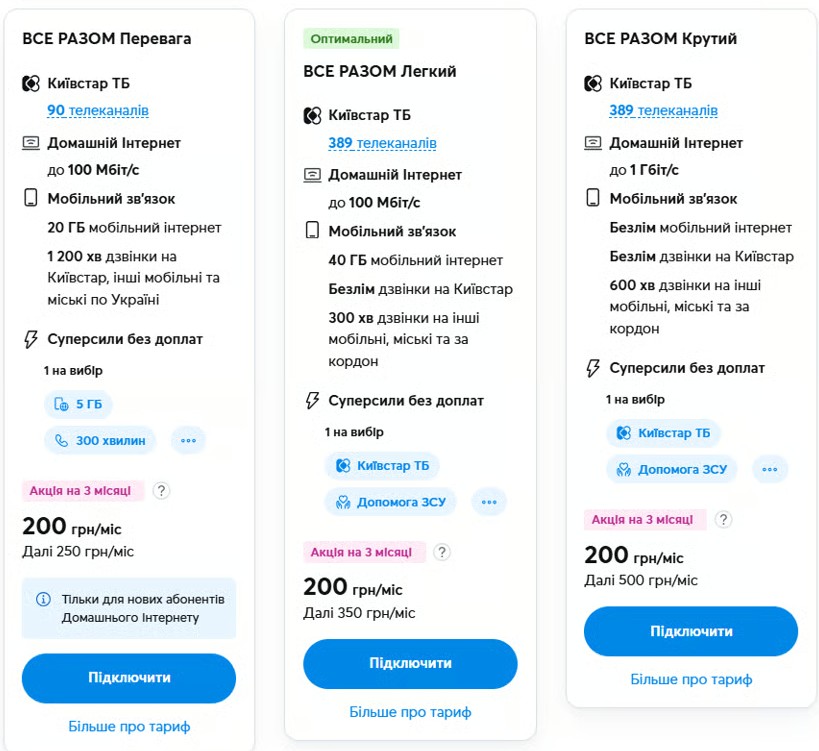Select 5 ГБ superpower chip in Перевага
The height and width of the screenshot is (751, 819).
click(78, 405)
